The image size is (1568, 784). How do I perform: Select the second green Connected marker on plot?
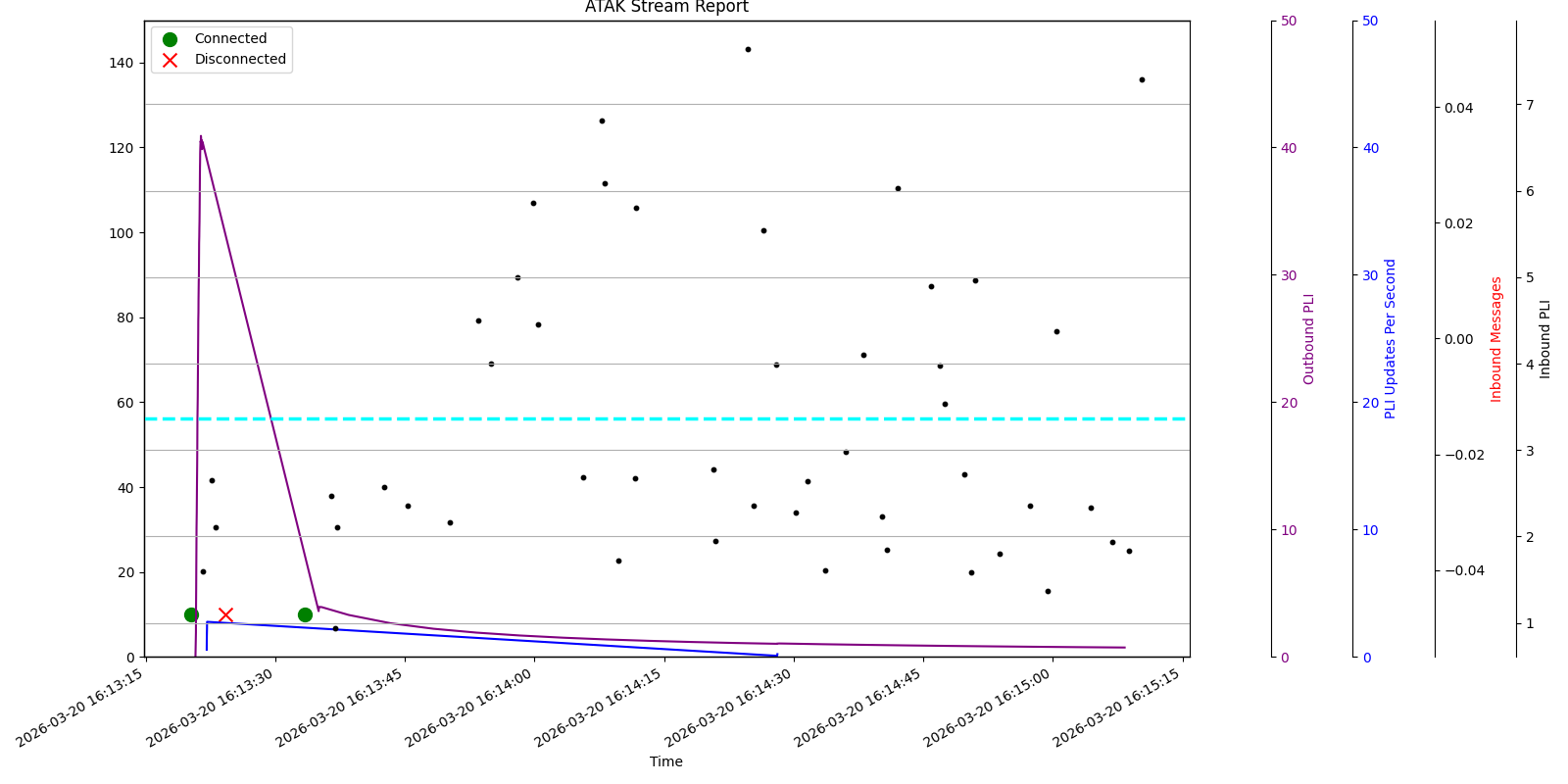[x=305, y=614]
